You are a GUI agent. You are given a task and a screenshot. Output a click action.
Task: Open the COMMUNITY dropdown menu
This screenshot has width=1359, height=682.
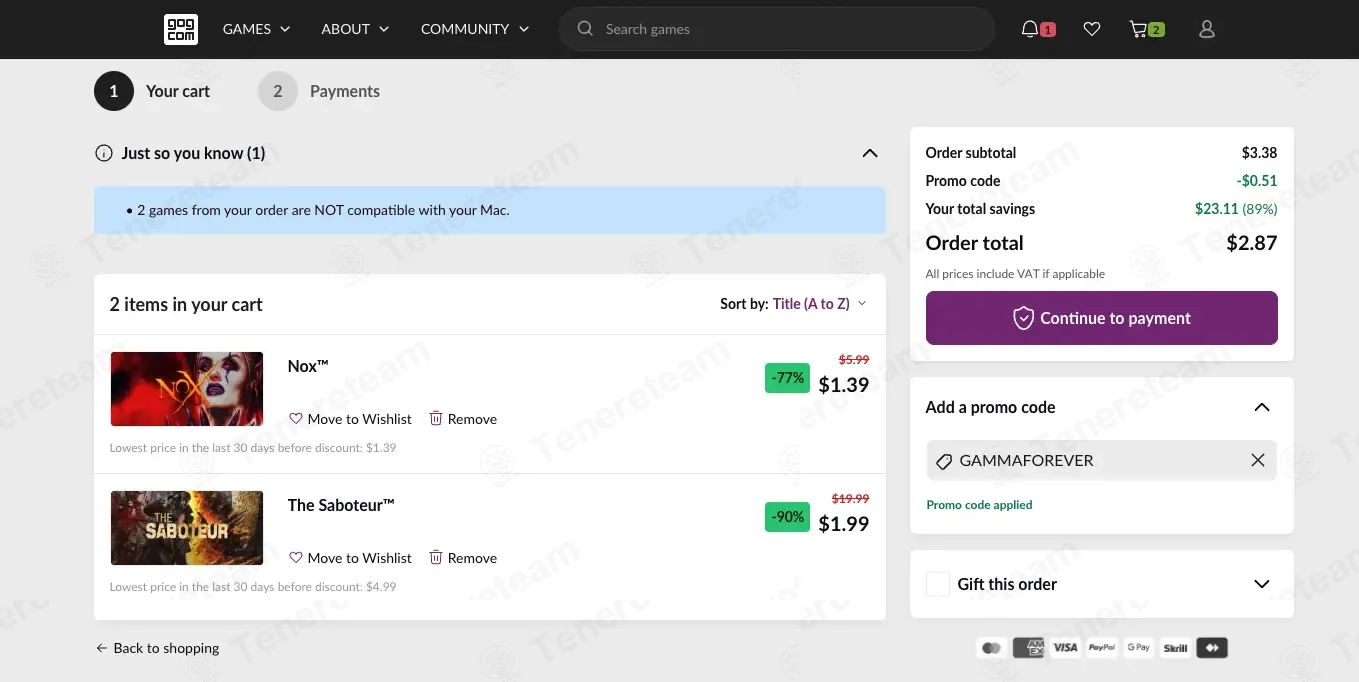pyautogui.click(x=475, y=29)
